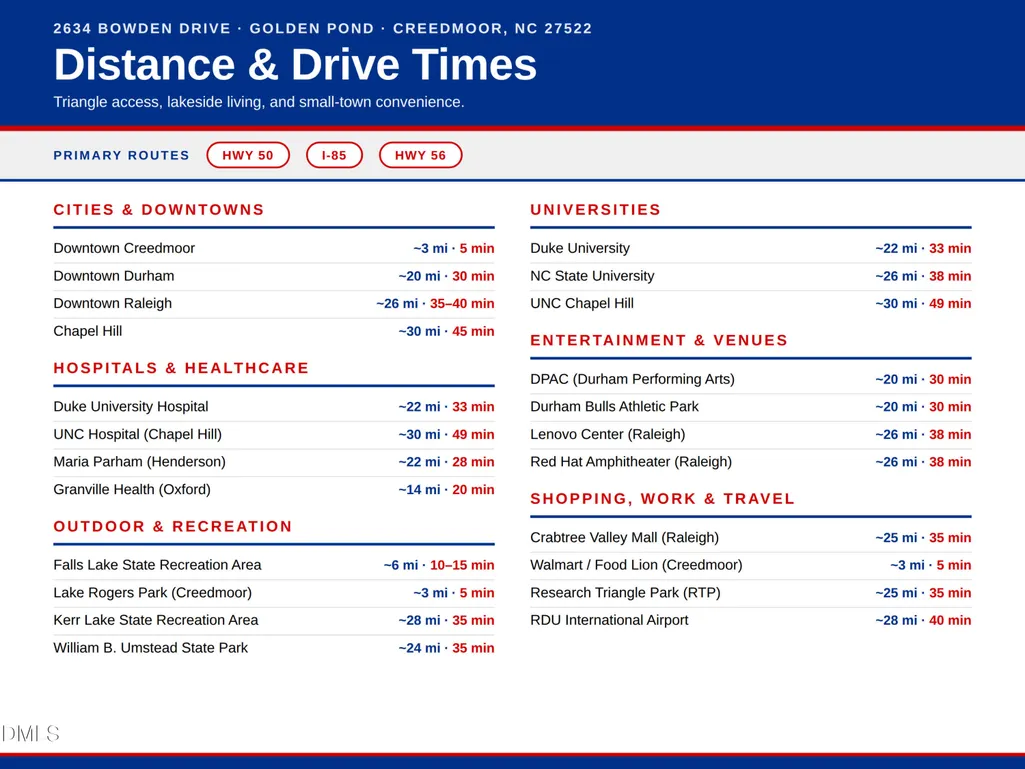
Task: Click the 2634 Bowden Drive address line
Action: tap(322, 29)
